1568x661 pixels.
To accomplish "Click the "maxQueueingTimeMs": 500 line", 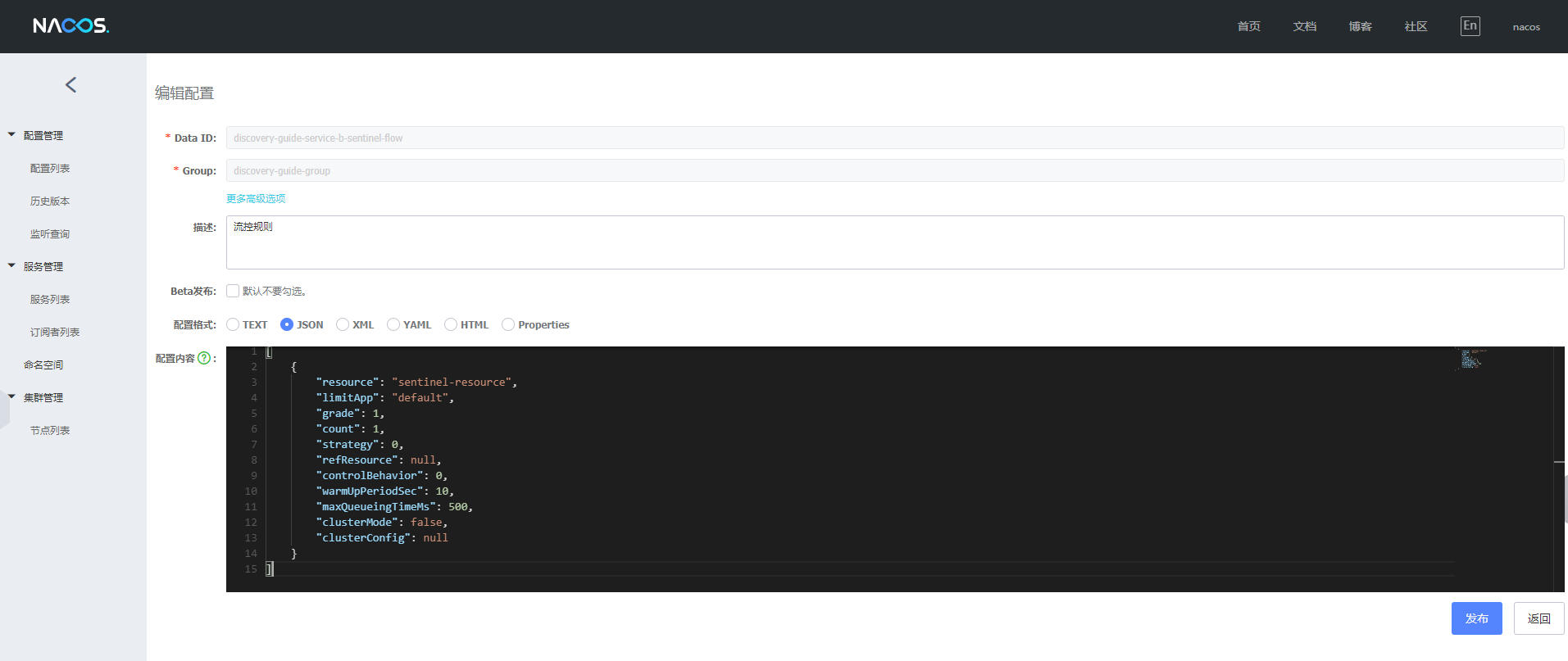I will coord(394,506).
